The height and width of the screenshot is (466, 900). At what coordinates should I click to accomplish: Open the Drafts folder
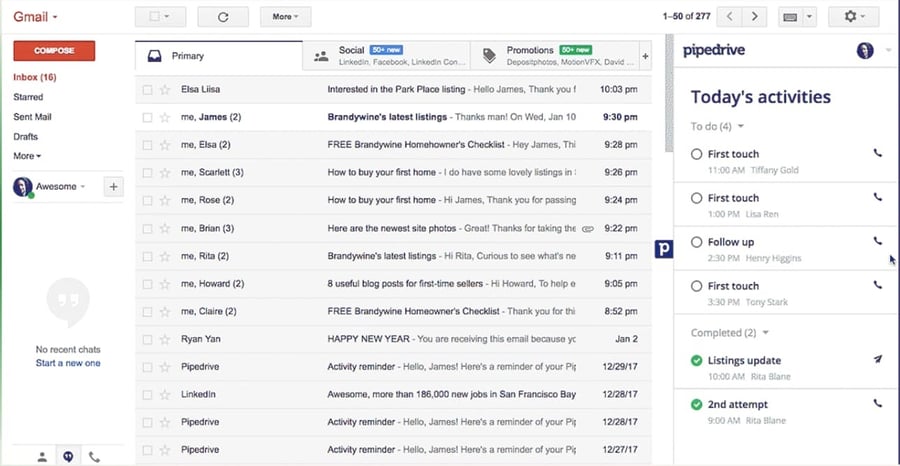[25, 137]
